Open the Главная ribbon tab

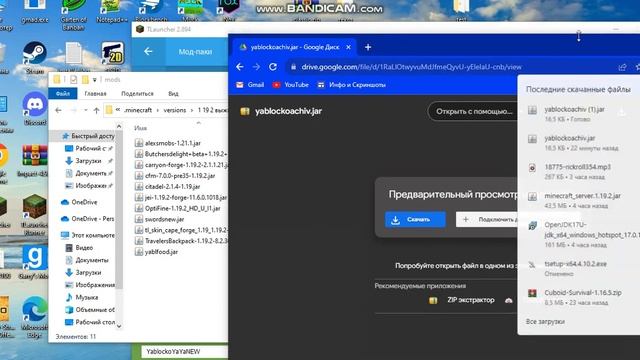95,93
